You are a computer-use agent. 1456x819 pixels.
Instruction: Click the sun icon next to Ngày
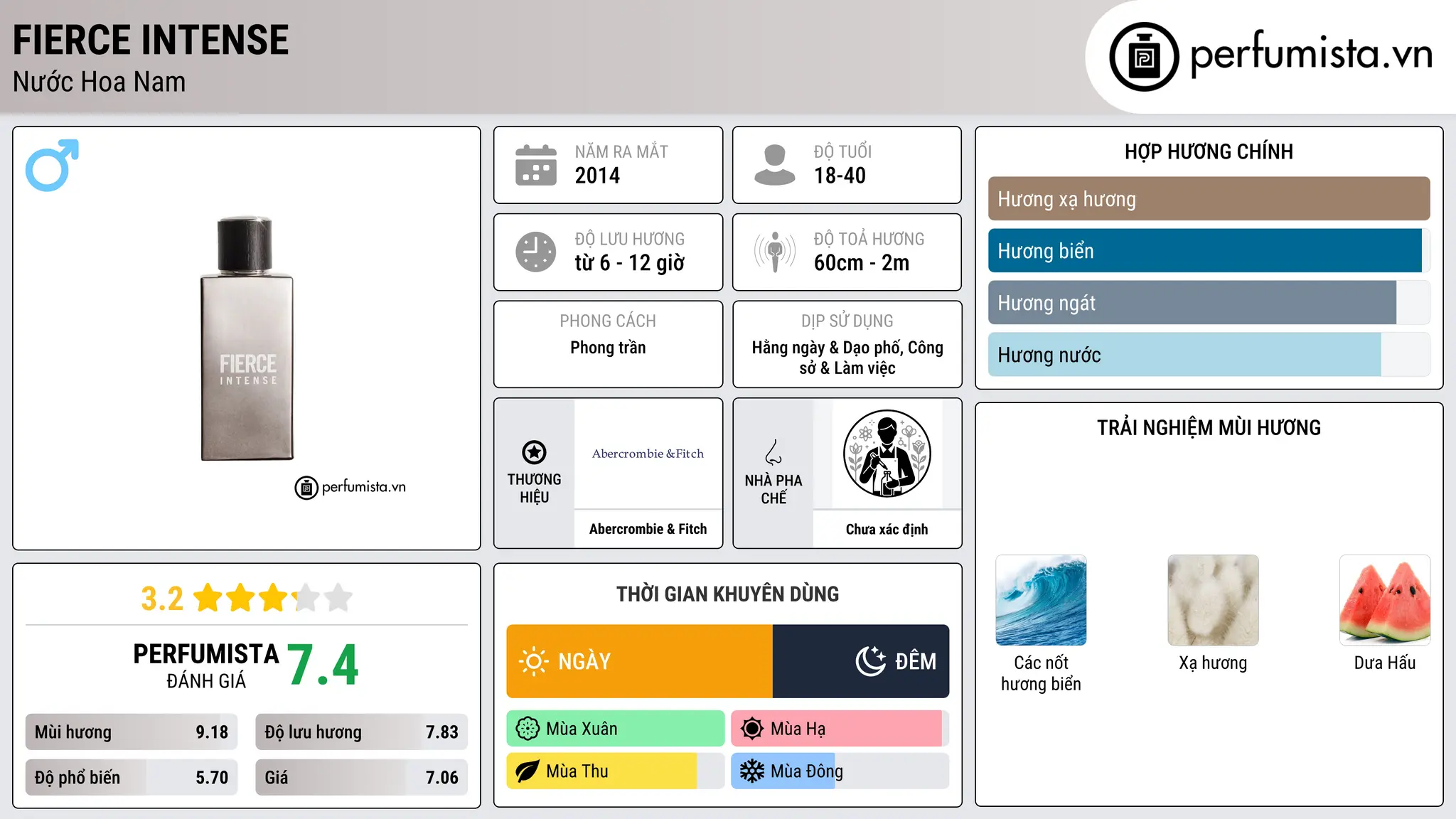[533, 661]
